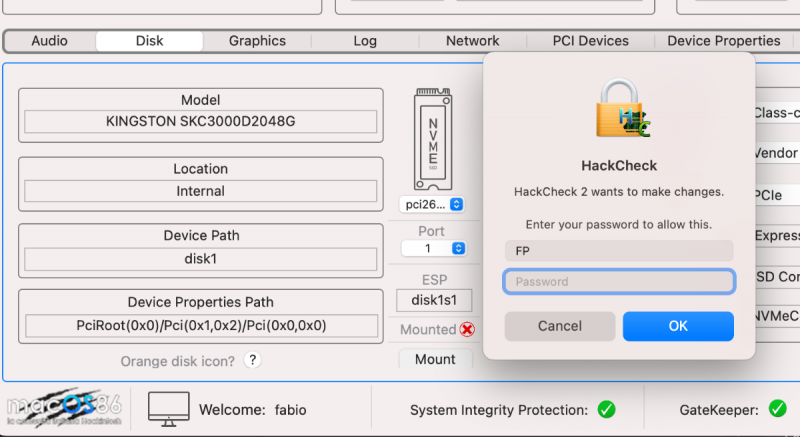Switch to the Graphics tab

coord(257,41)
